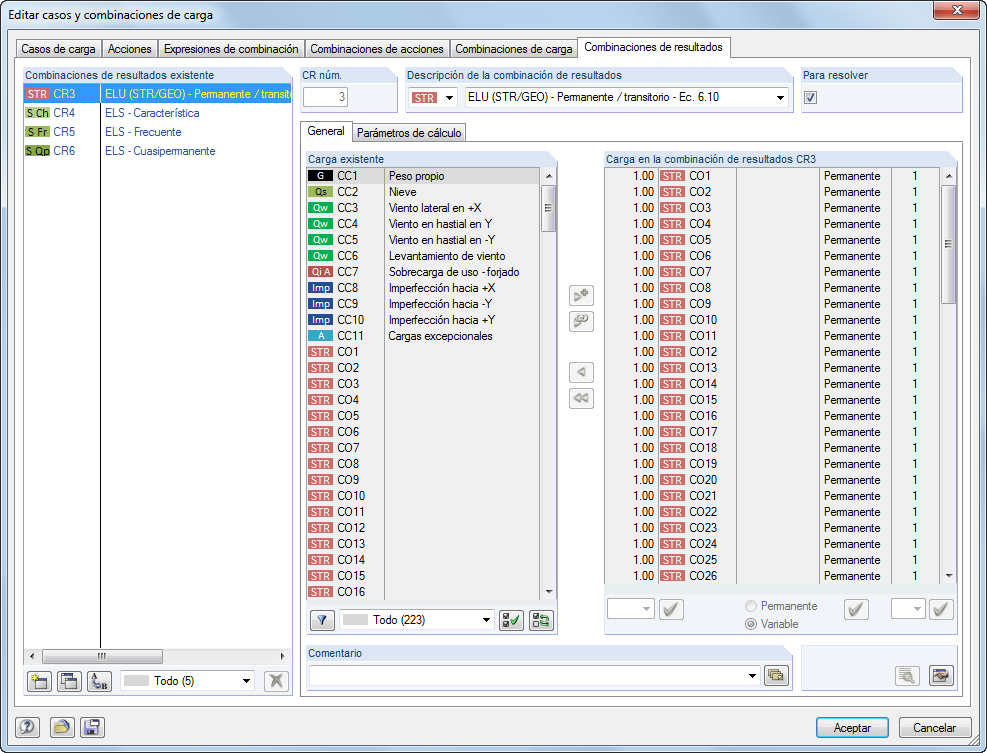This screenshot has height=753, width=987.
Task: Open the Comentario dropdown arrow
Action: (x=752, y=676)
